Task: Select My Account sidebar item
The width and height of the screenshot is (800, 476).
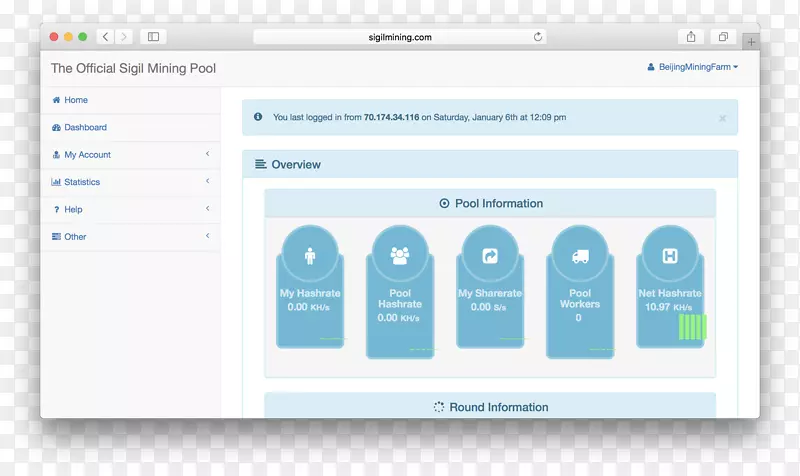Action: [x=131, y=155]
